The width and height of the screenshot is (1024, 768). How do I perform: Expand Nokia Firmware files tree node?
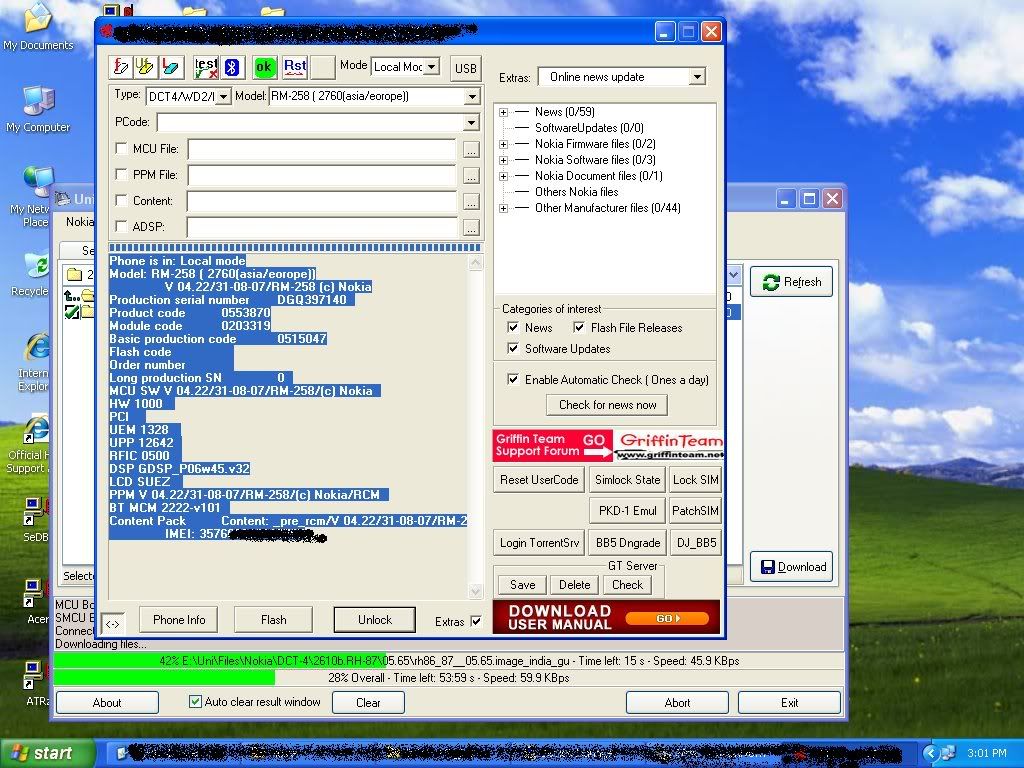click(504, 144)
